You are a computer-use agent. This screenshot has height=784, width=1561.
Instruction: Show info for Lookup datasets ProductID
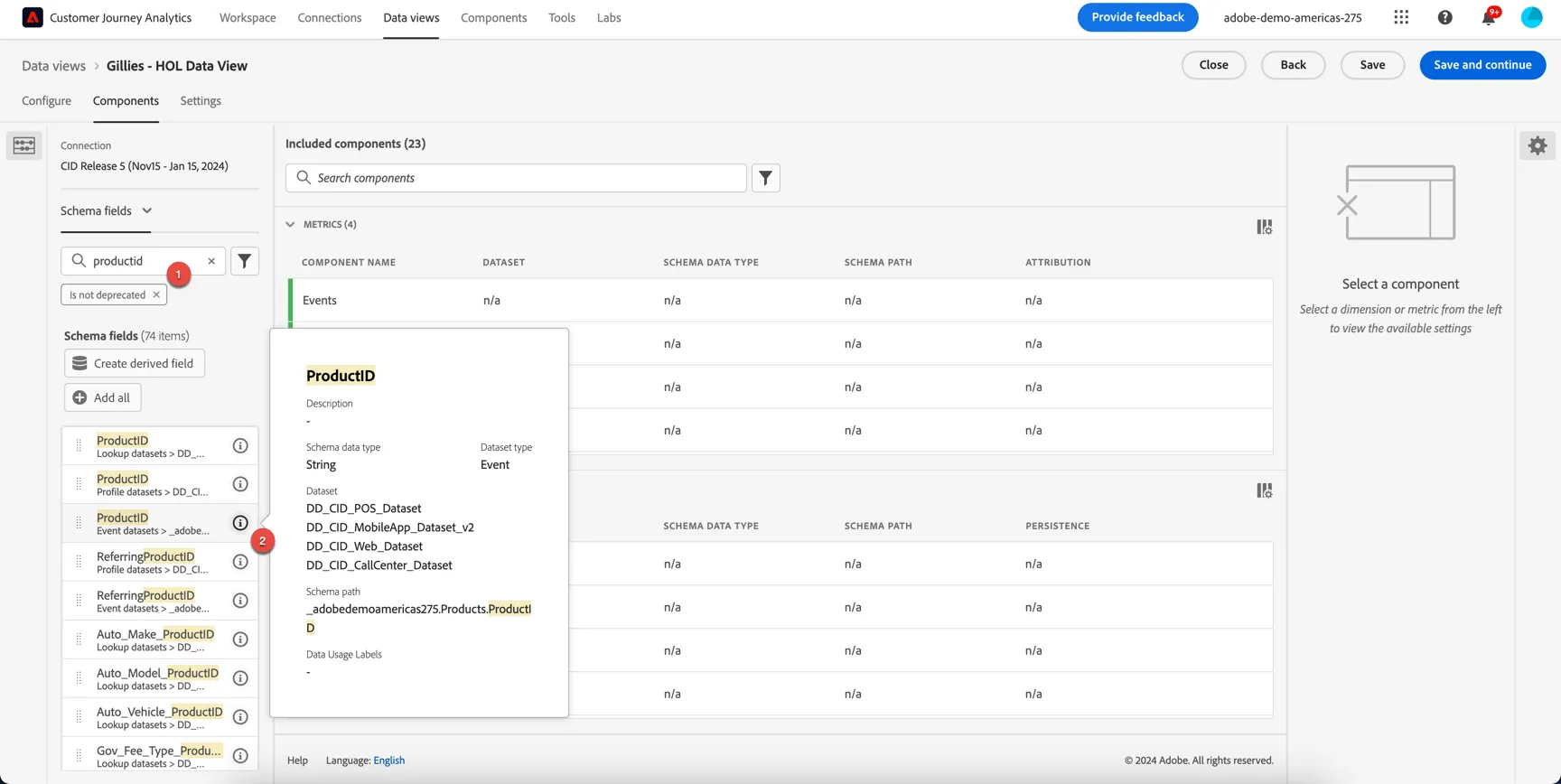[240, 445]
